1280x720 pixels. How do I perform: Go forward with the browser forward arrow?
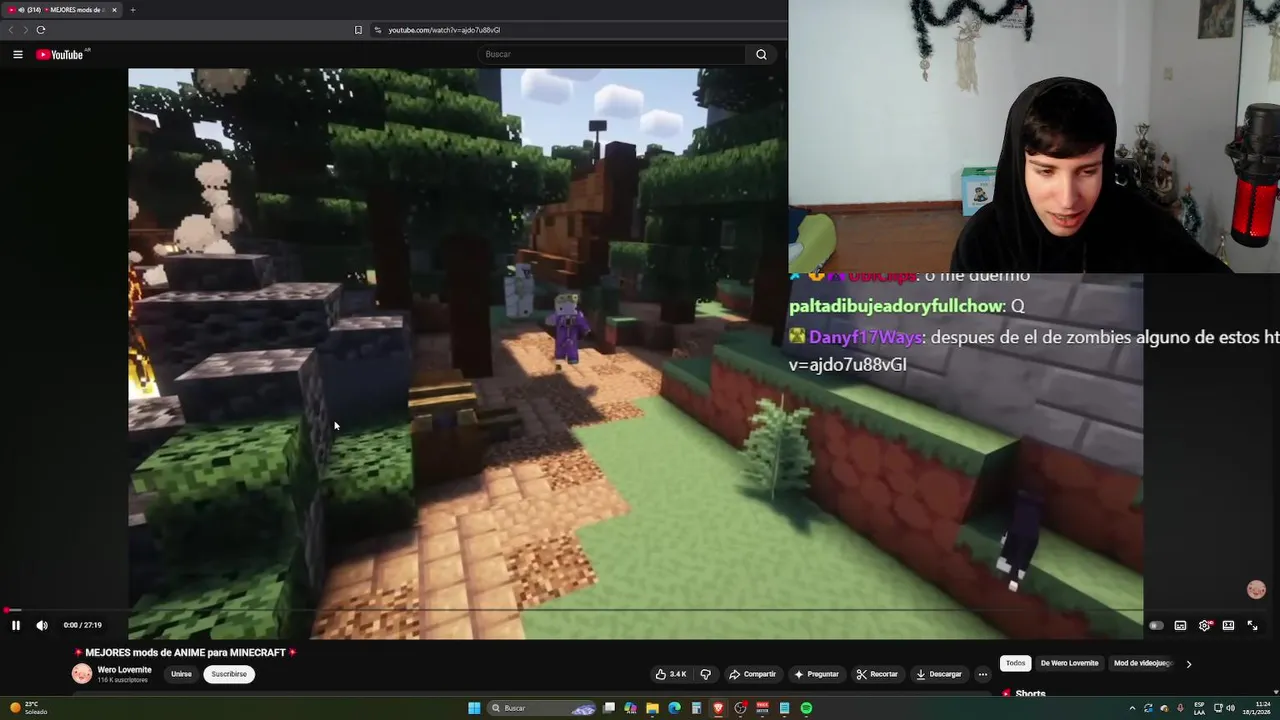(x=25, y=30)
